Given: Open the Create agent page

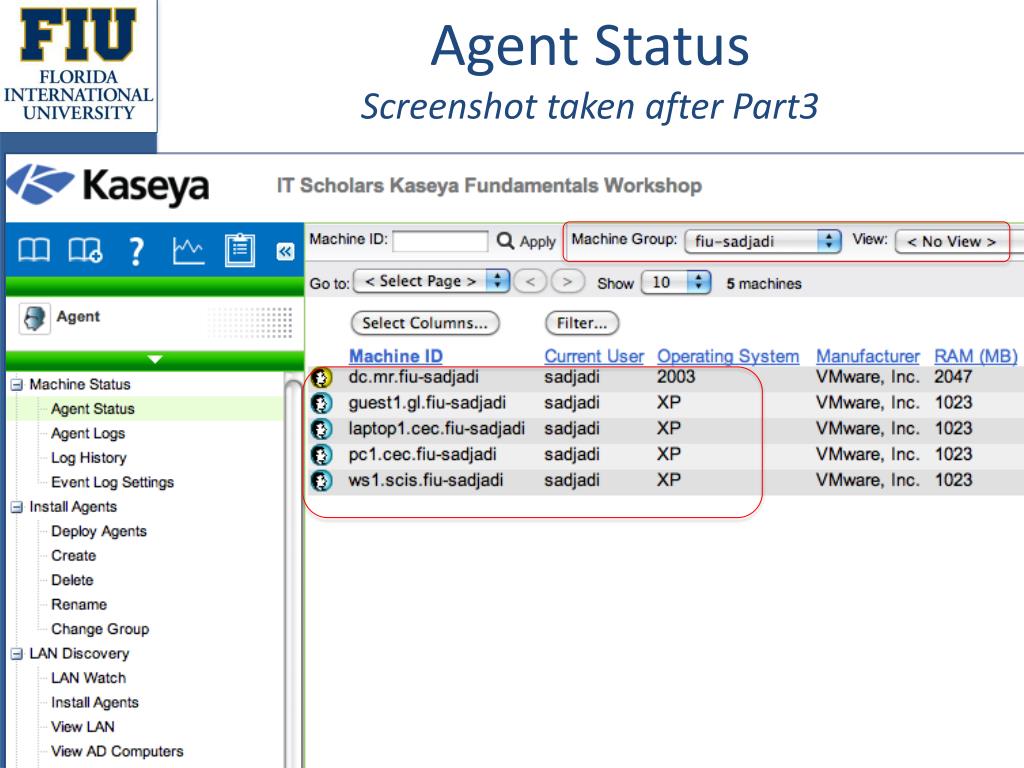Looking at the screenshot, I should point(74,556).
